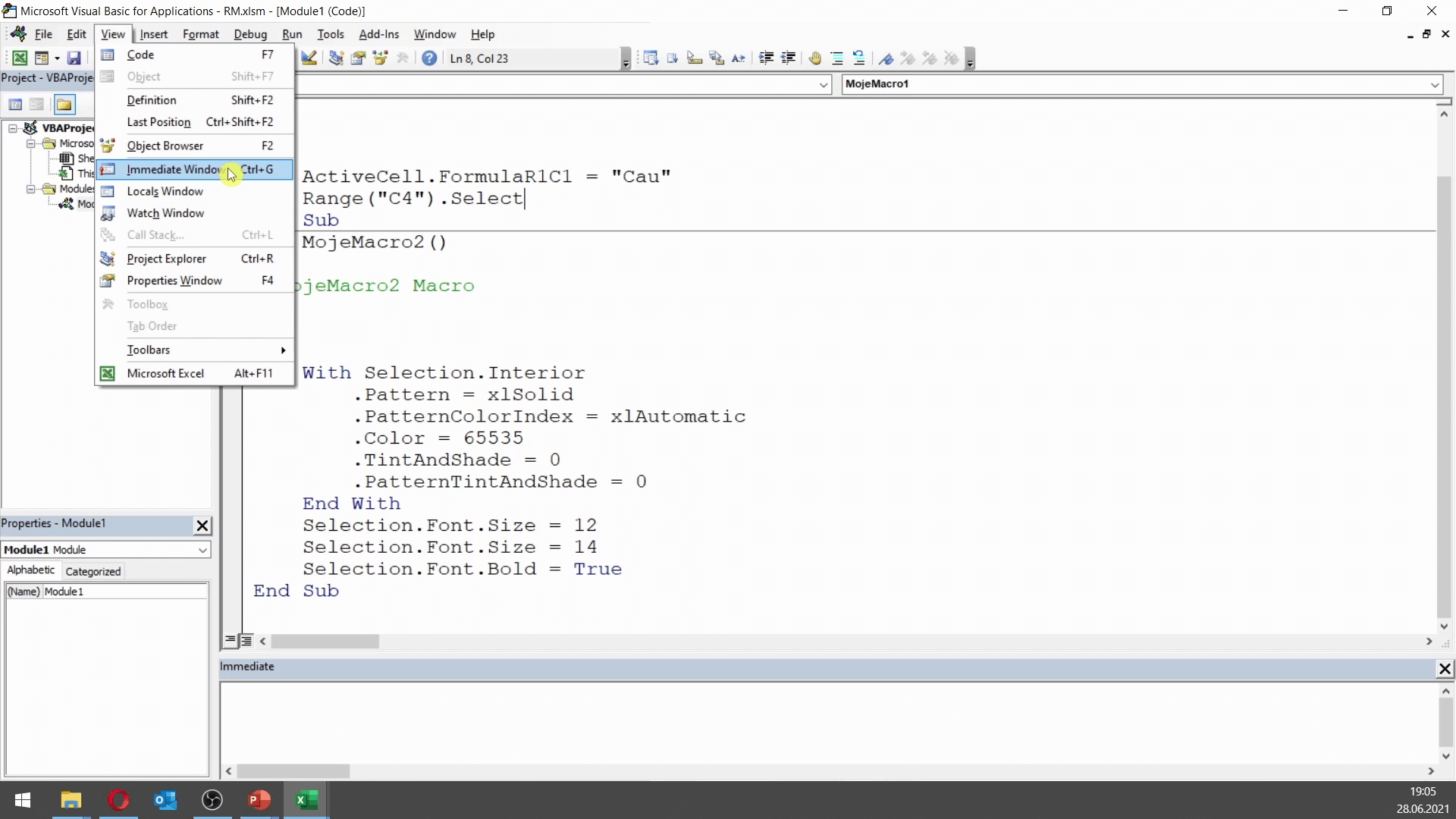Save RM.xlsm with the floppy disk icon

[74, 58]
